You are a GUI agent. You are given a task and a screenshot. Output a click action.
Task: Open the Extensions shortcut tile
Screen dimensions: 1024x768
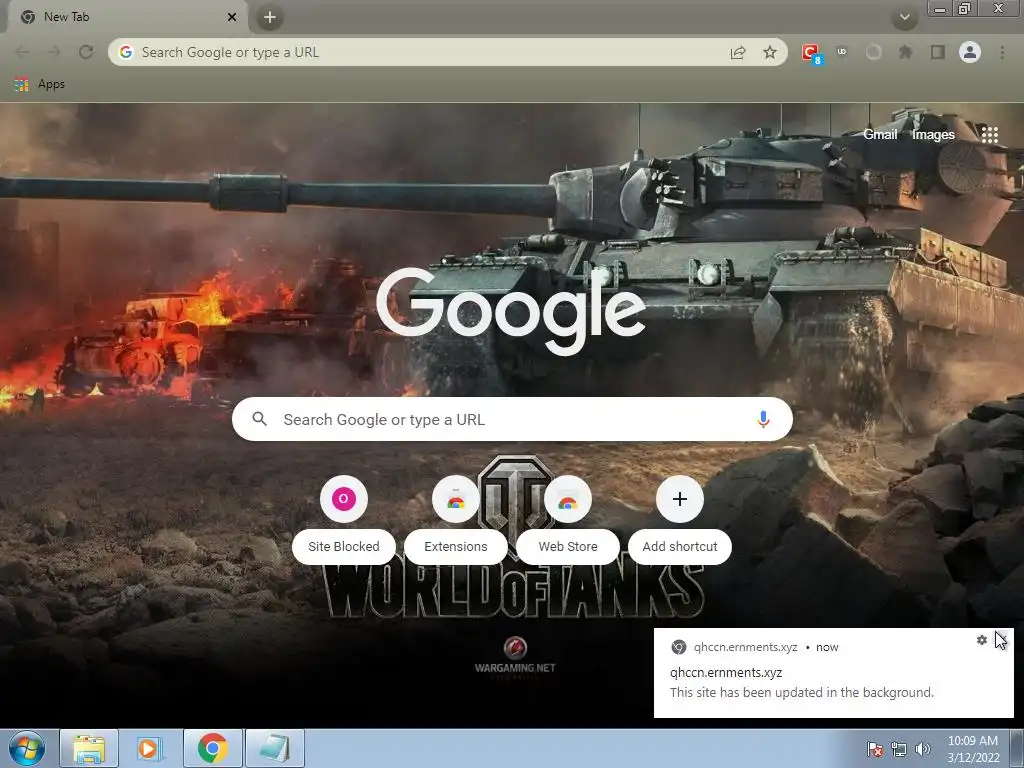[x=456, y=519]
